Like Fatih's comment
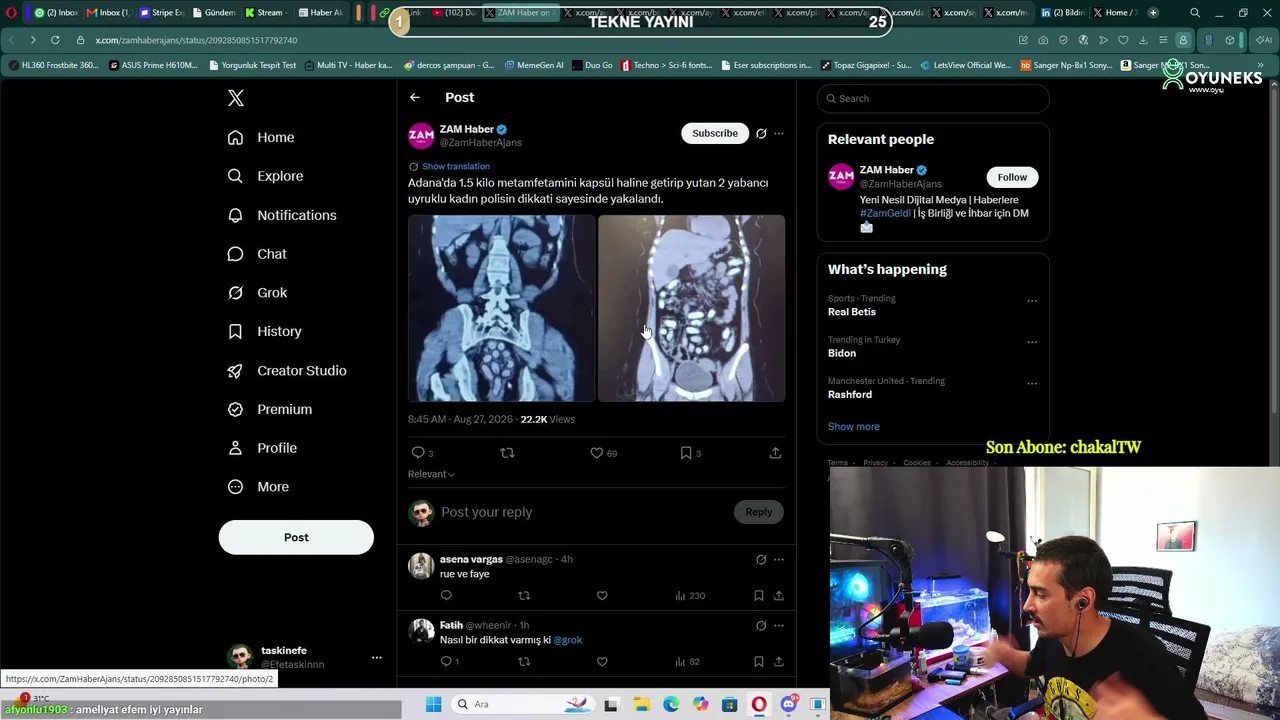 pos(602,661)
